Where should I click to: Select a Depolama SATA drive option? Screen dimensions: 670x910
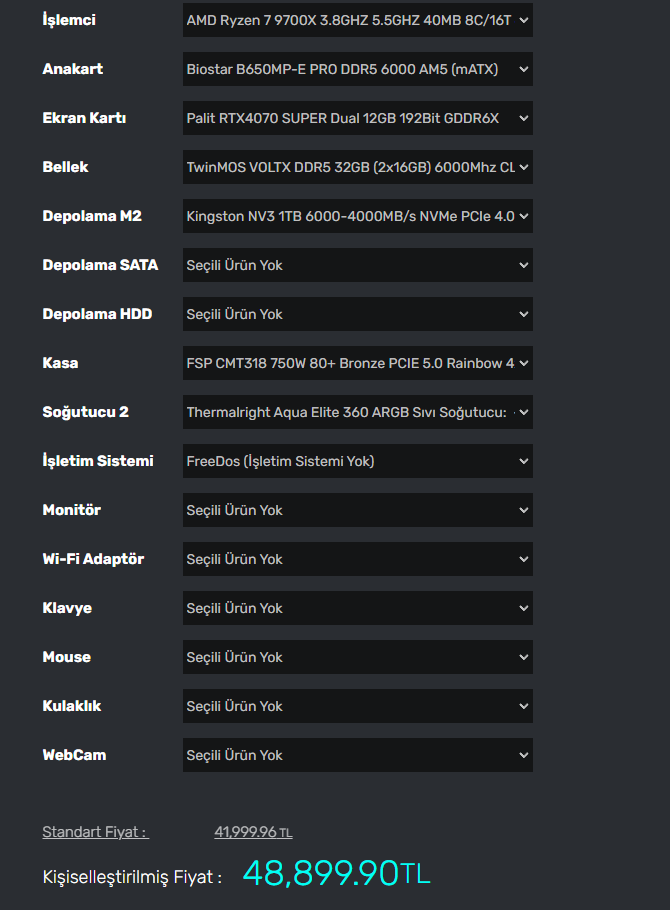[x=357, y=265]
